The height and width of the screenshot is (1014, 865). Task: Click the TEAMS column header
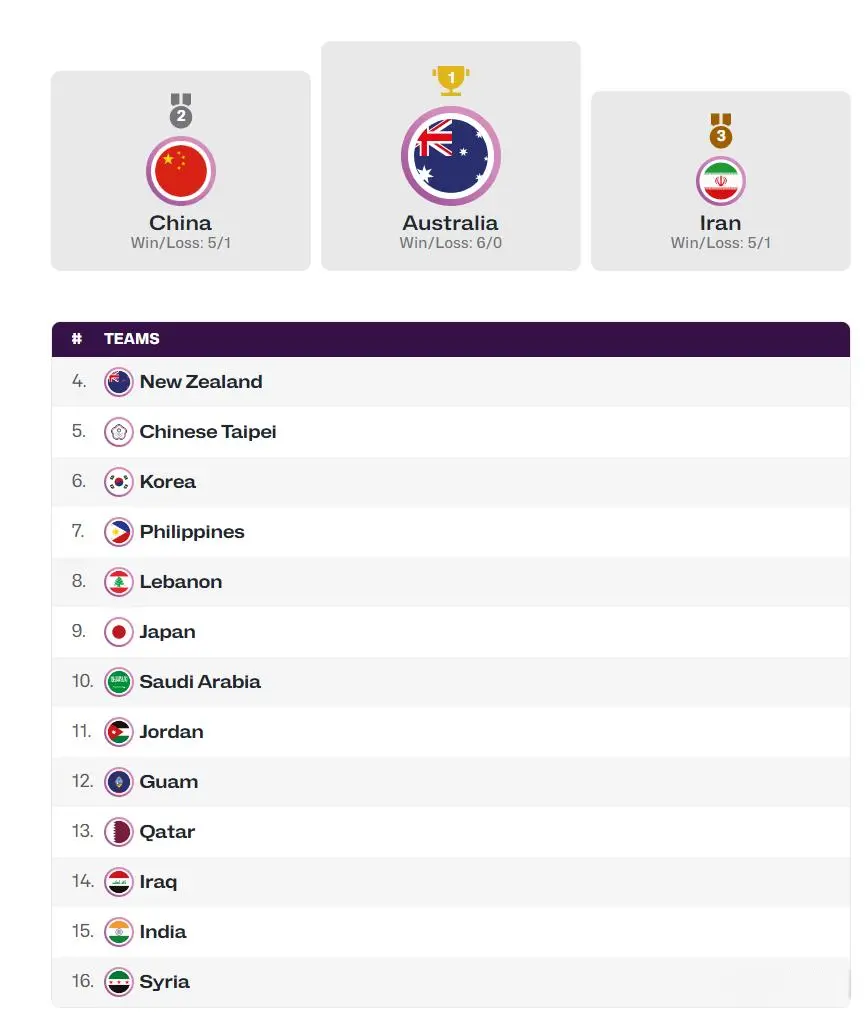(x=131, y=339)
